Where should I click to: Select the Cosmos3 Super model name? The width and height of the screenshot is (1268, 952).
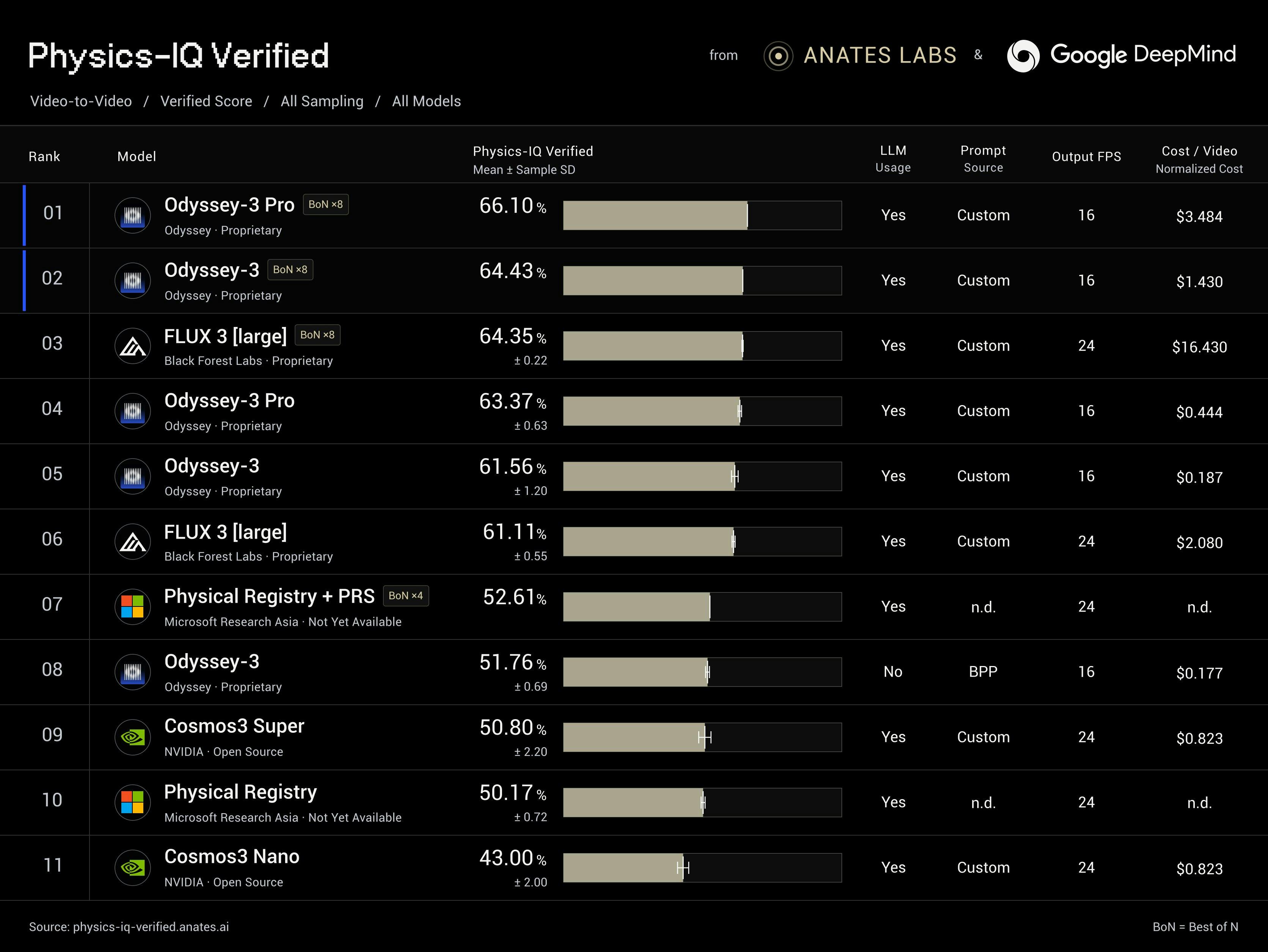pyautogui.click(x=234, y=726)
